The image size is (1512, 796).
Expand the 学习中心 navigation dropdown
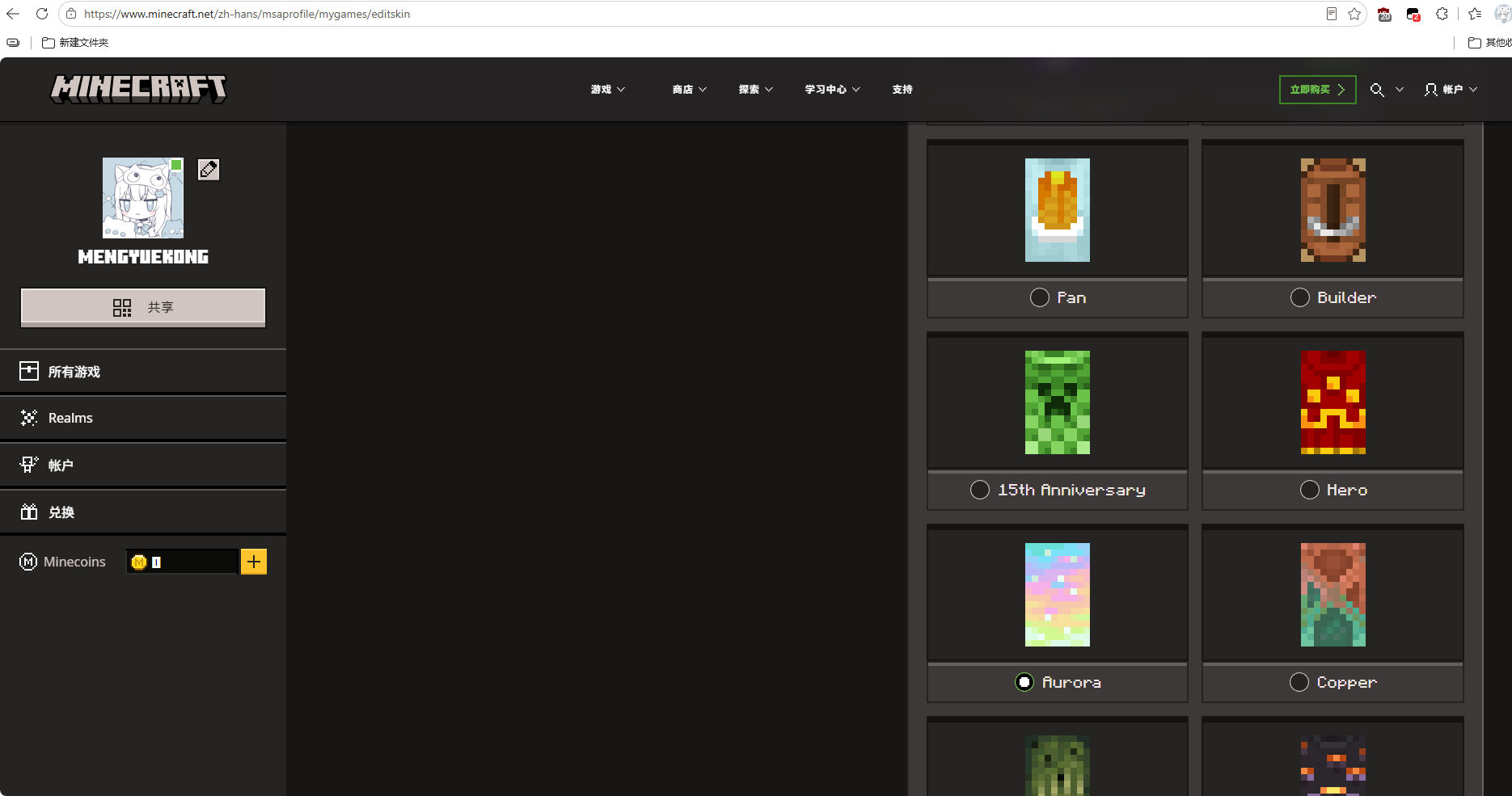(833, 90)
